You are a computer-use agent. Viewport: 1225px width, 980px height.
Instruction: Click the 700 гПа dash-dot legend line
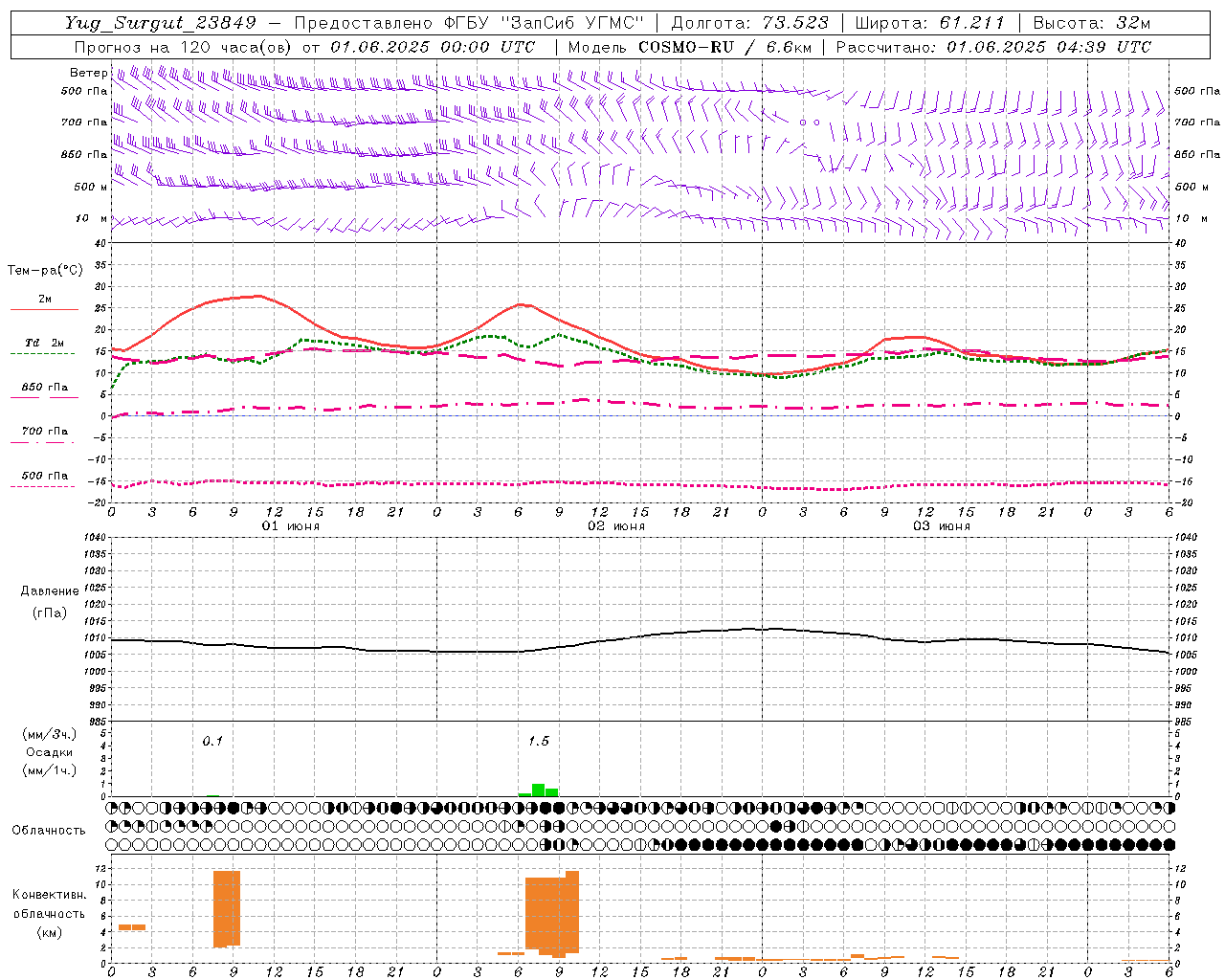point(44,441)
